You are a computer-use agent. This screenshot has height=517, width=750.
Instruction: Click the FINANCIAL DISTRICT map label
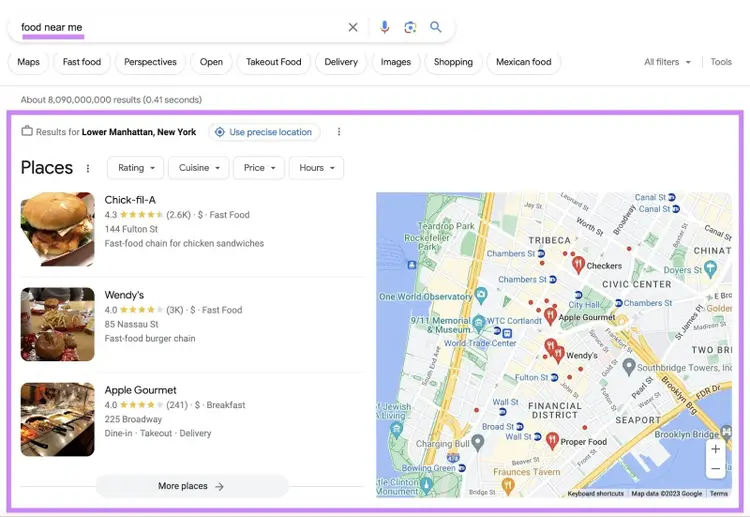555,410
